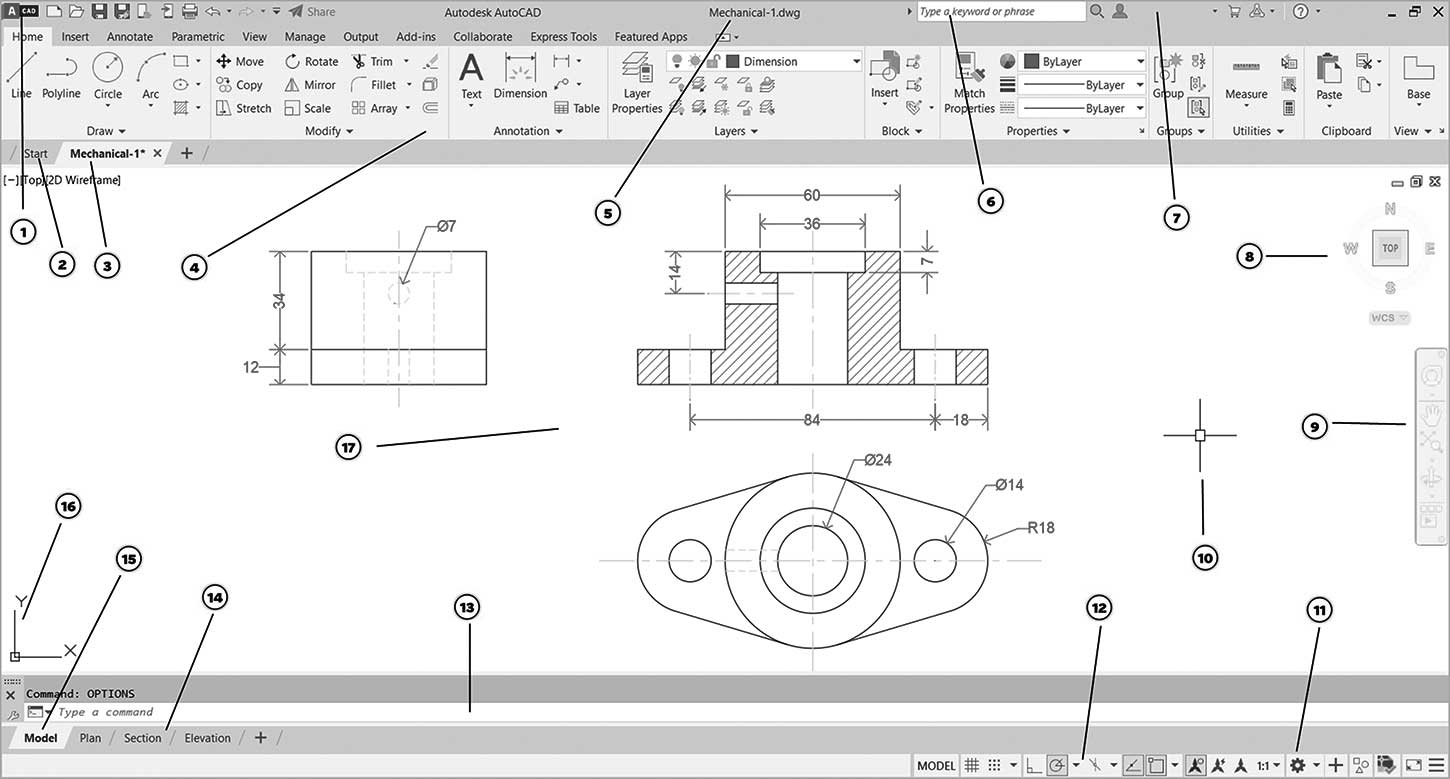
Task: Expand the Draw panel dropdown
Action: click(106, 131)
